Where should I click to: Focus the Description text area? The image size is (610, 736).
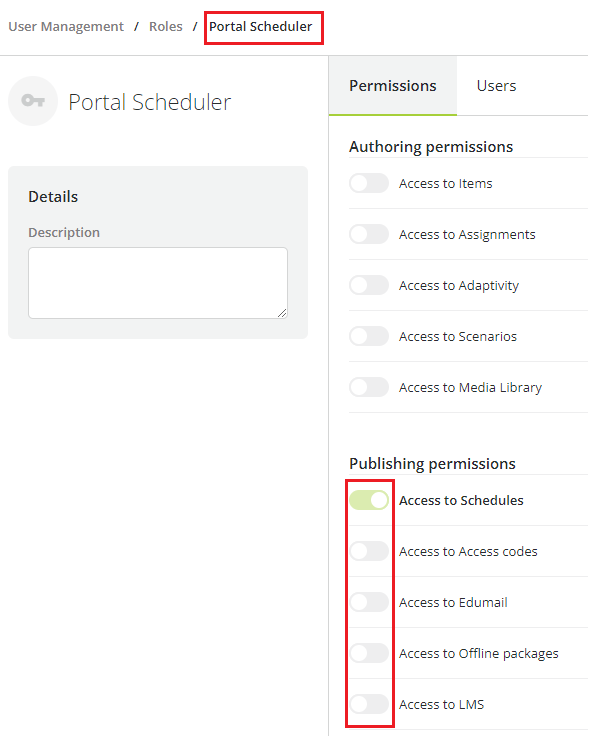click(158, 283)
